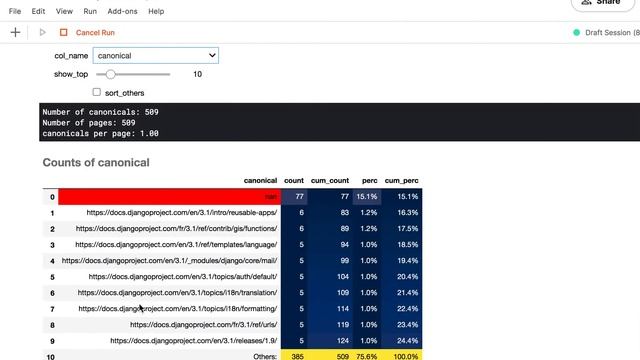Click the Draft Session status indicator
Image resolution: width=640 pixels, height=360 pixels.
606,33
